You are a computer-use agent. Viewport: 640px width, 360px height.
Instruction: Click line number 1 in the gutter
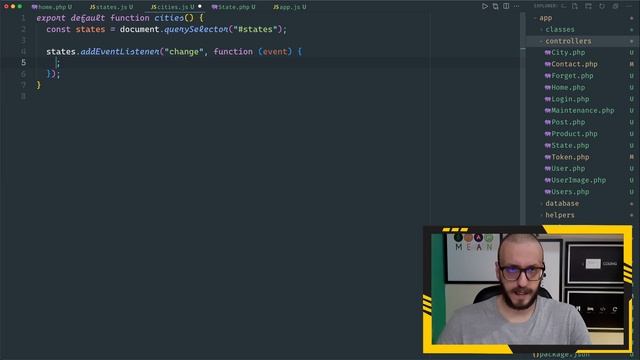[23, 18]
